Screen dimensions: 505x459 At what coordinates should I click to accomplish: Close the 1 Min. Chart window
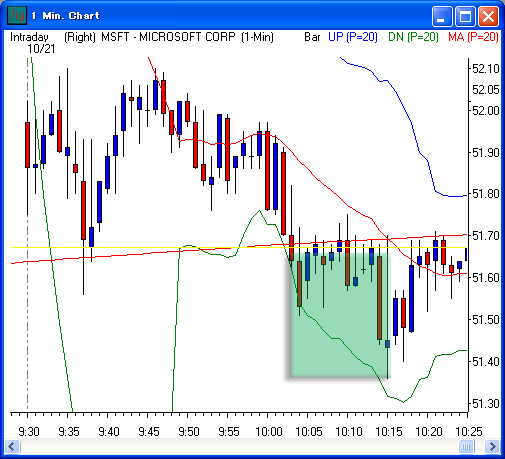pyautogui.click(x=488, y=16)
